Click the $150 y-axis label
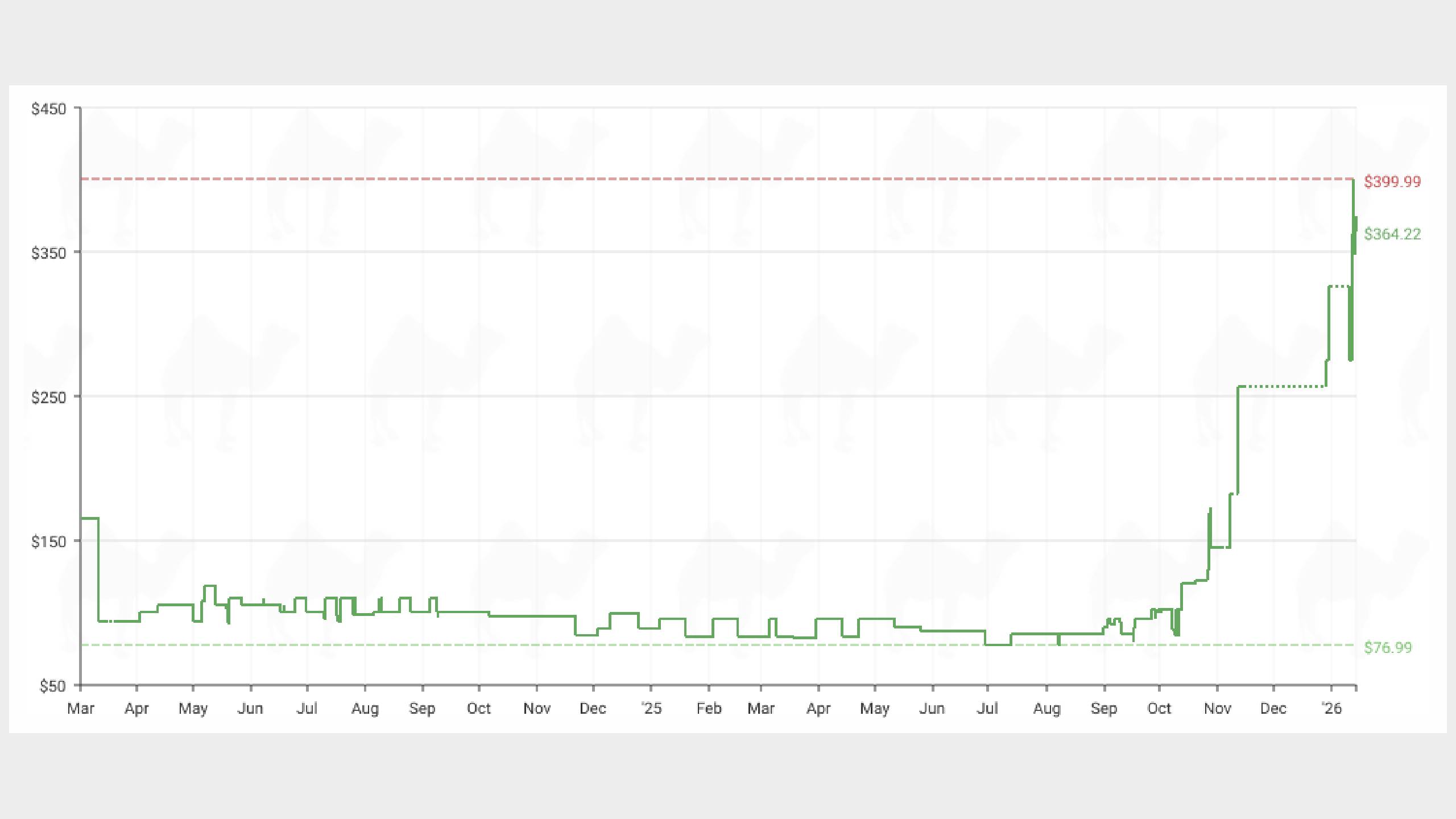 [49, 541]
